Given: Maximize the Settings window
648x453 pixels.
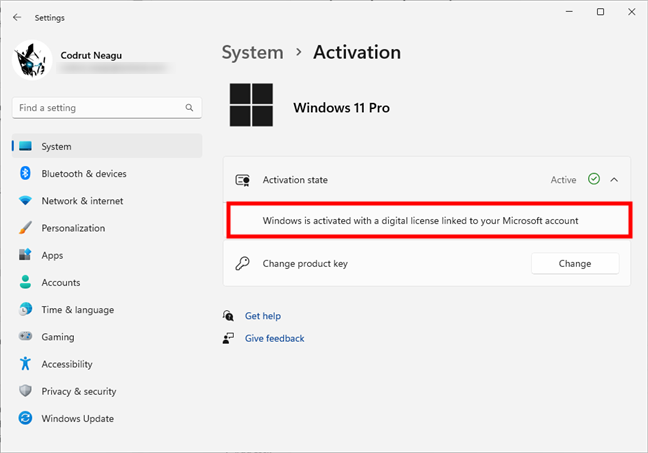Looking at the screenshot, I should coord(600,12).
